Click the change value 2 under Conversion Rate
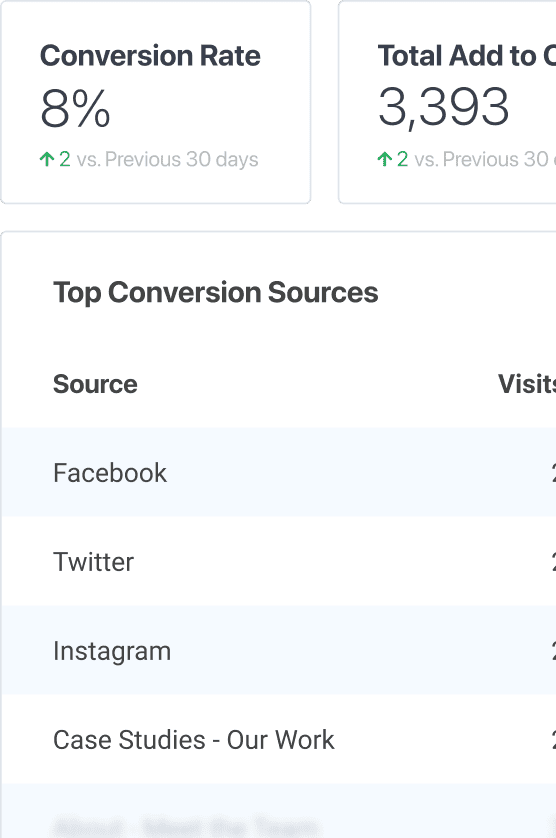 point(65,159)
